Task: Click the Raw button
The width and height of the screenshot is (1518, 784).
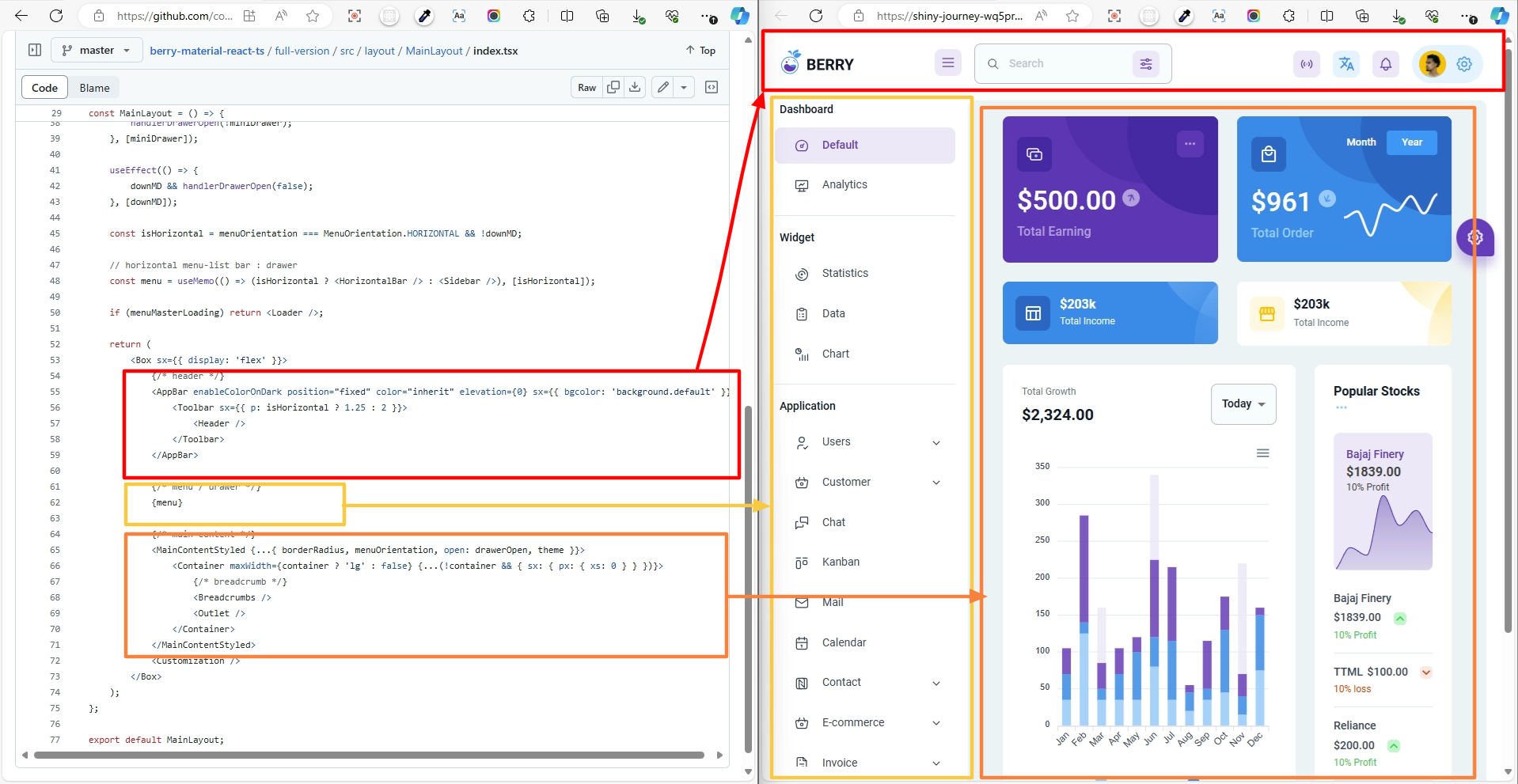Action: tap(586, 87)
